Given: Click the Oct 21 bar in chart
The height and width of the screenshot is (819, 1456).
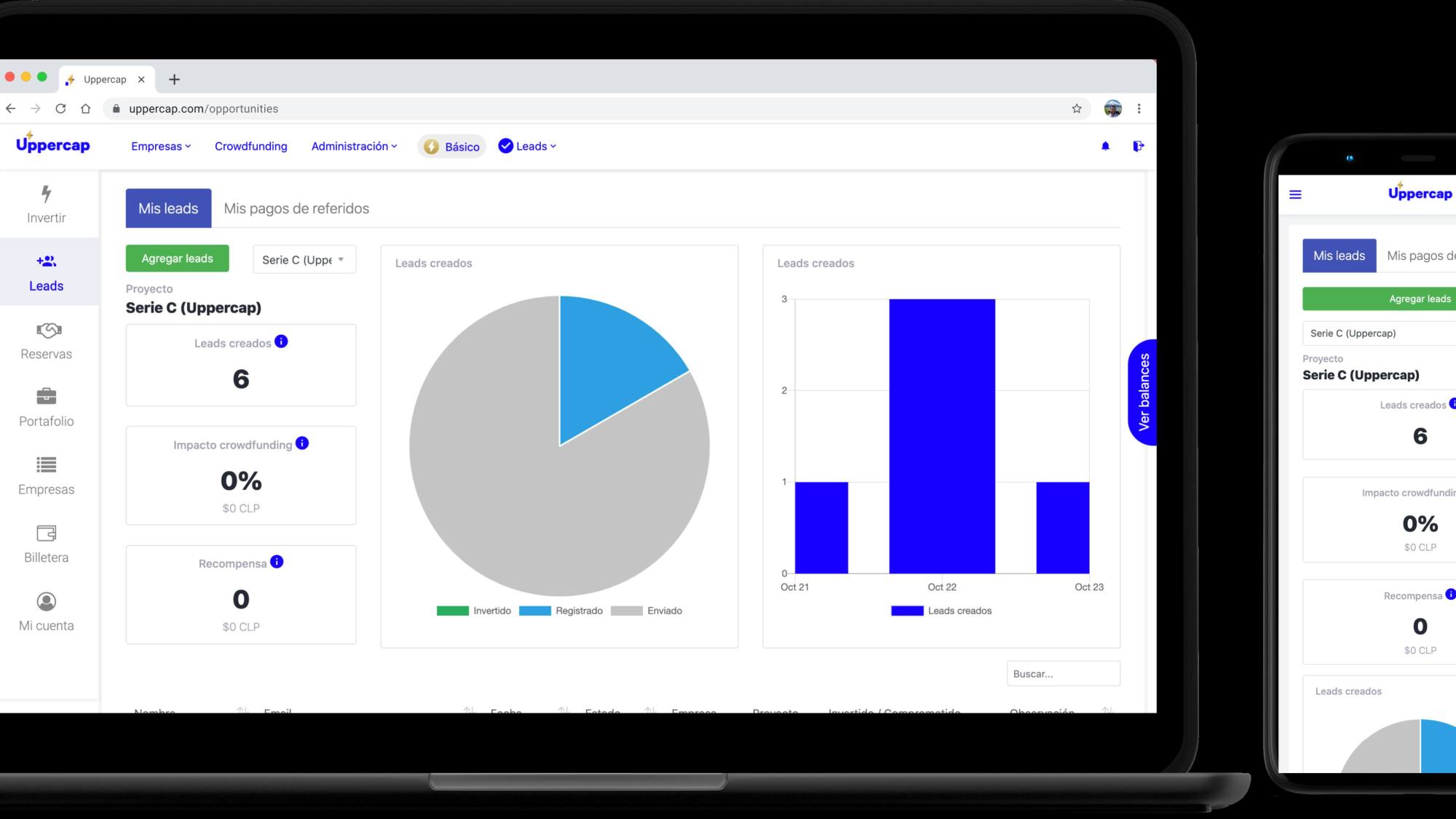Looking at the screenshot, I should (821, 528).
